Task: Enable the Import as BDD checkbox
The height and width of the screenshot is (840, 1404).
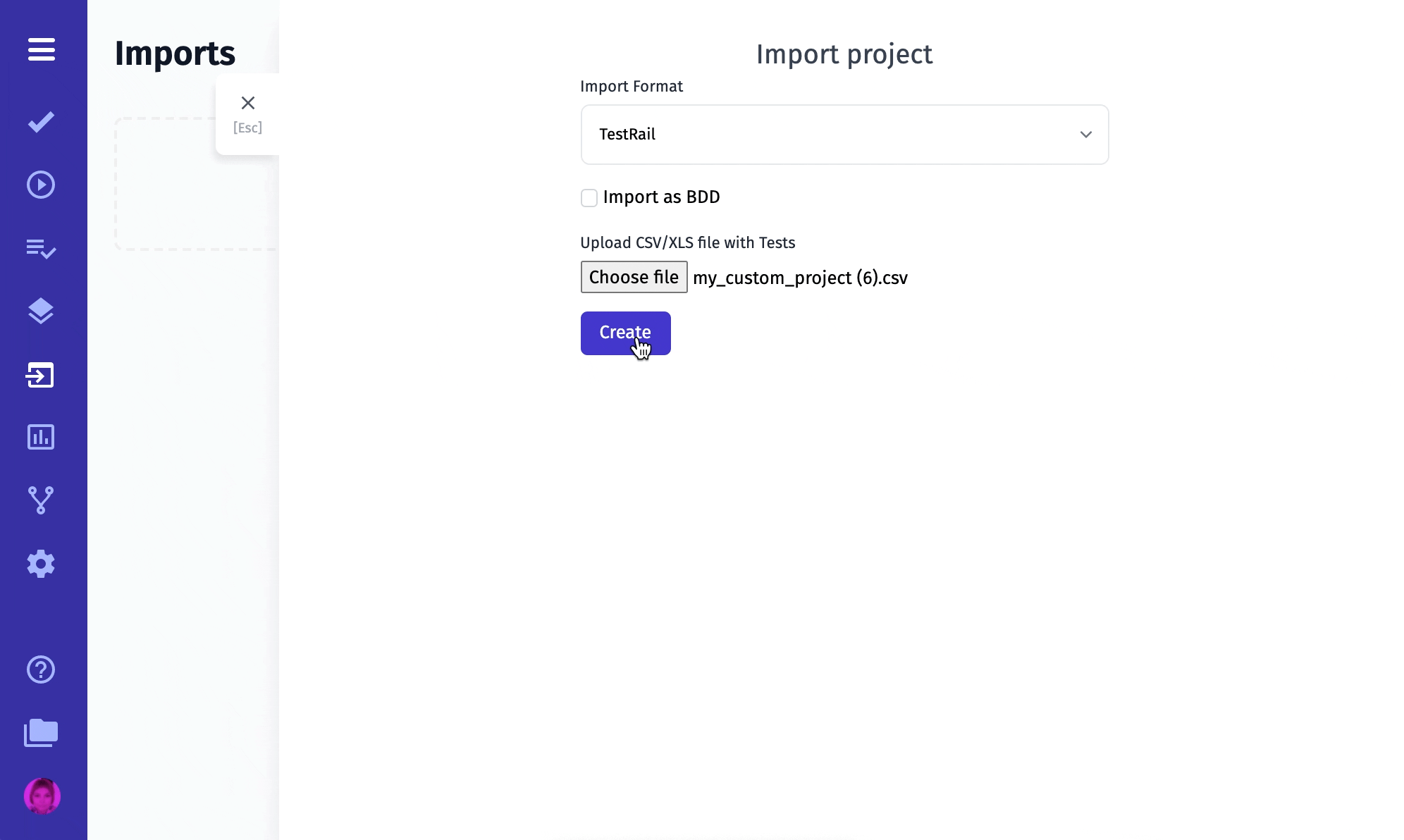Action: pos(589,198)
